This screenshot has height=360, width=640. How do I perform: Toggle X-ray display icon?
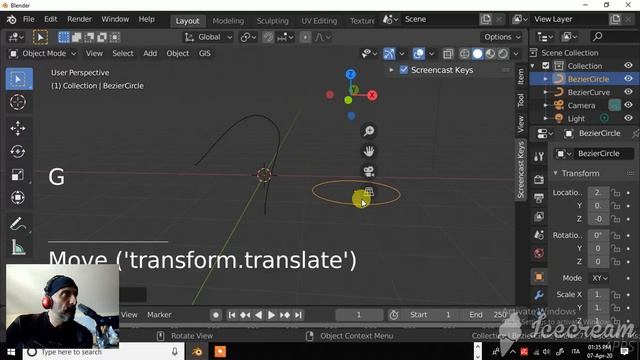448,53
